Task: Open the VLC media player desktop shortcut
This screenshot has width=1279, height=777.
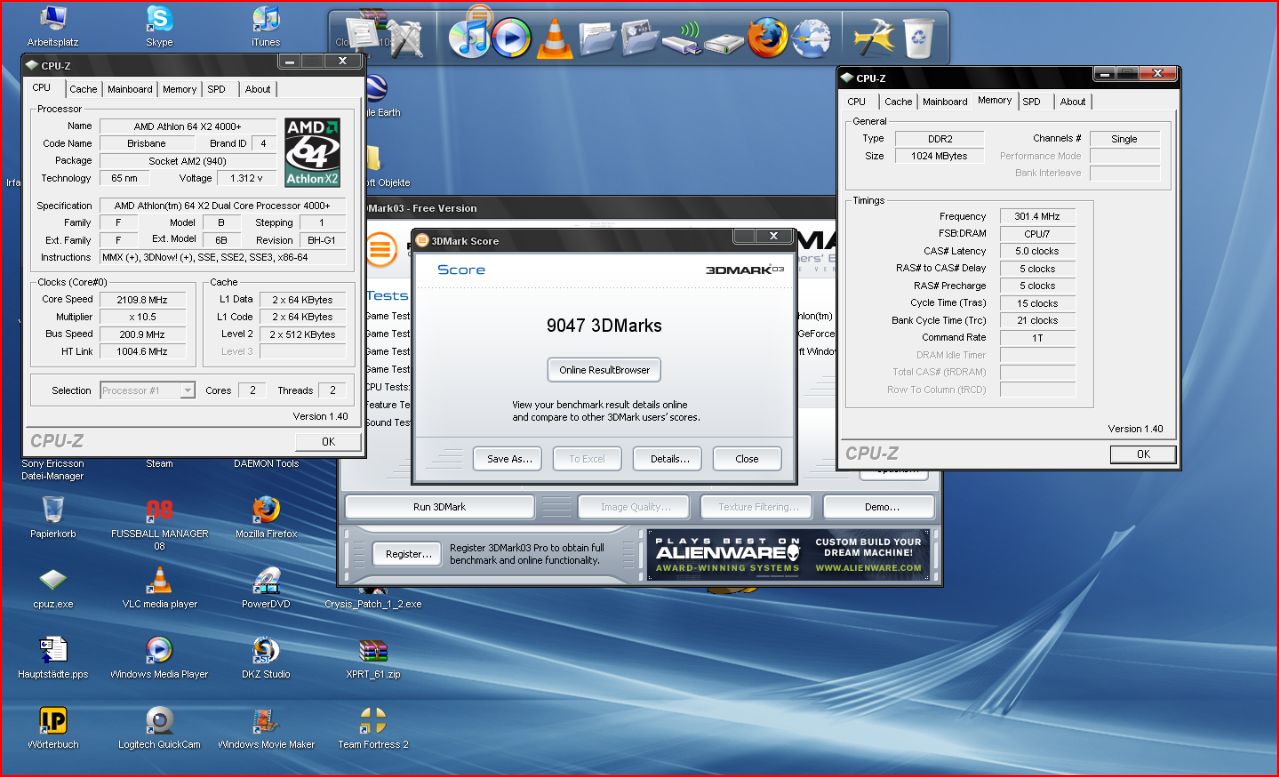Action: coord(159,587)
